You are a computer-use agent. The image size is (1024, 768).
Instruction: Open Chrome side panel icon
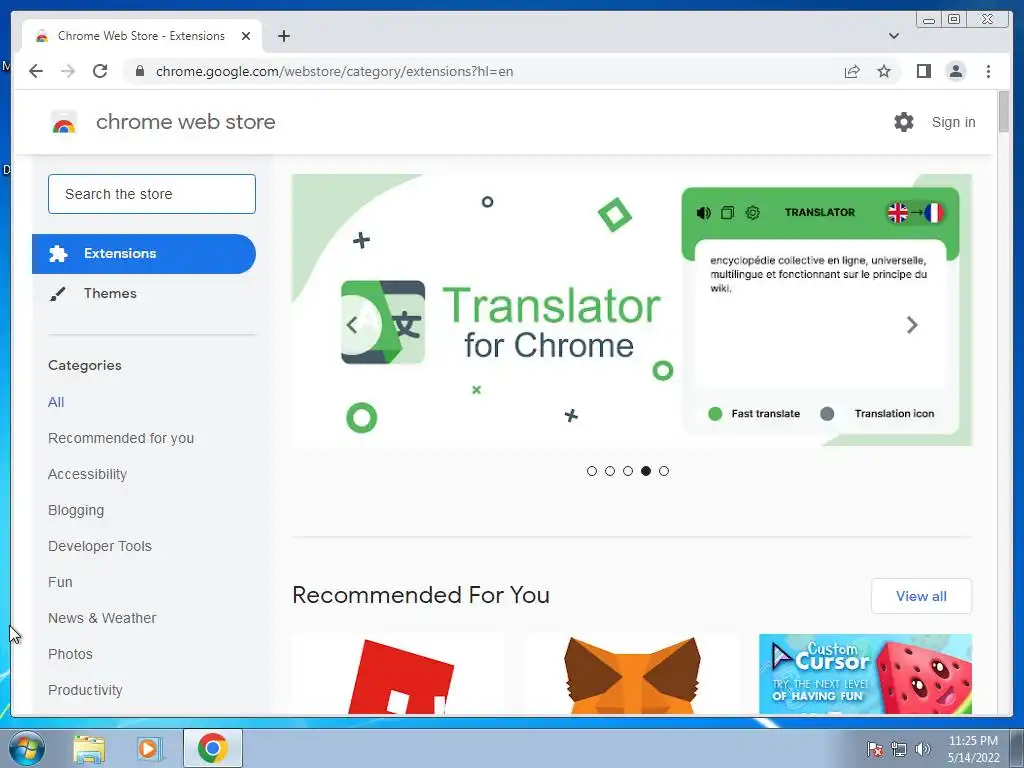pyautogui.click(x=923, y=71)
